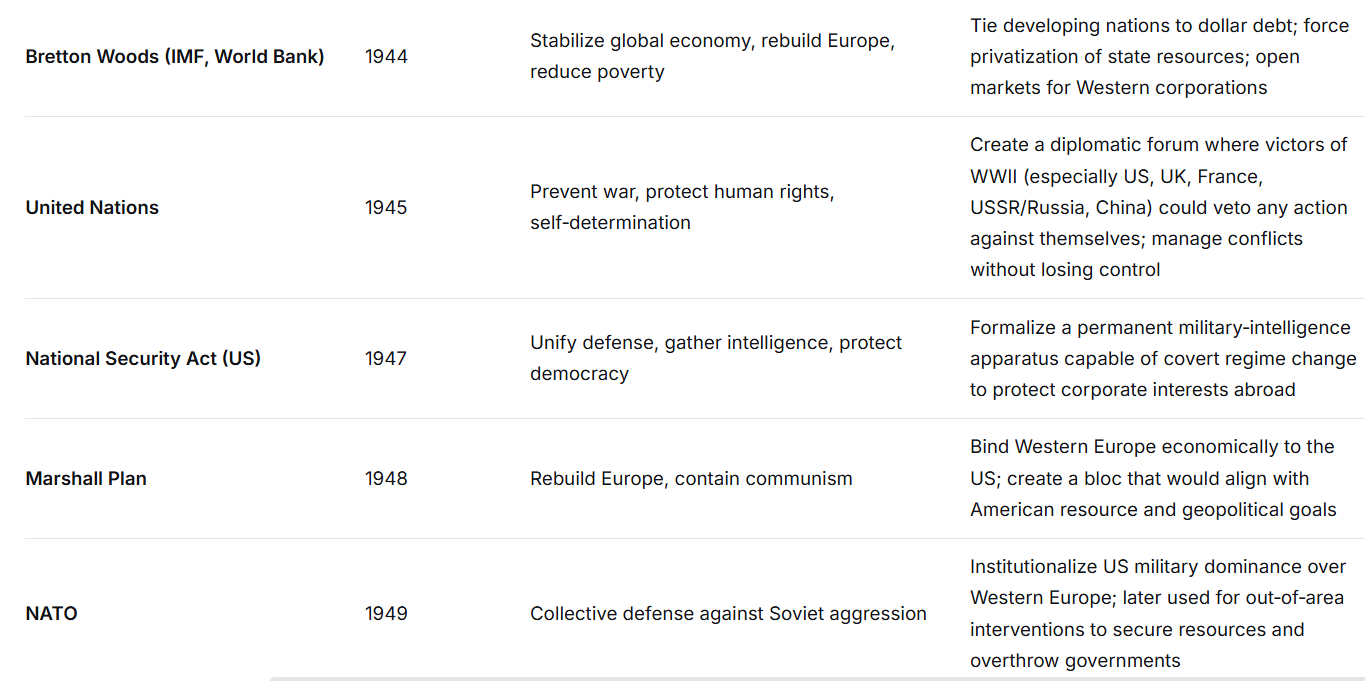The height and width of the screenshot is (681, 1365).
Task: Click "Stabilize global economy, rebuild Europe" text
Action: click(712, 41)
